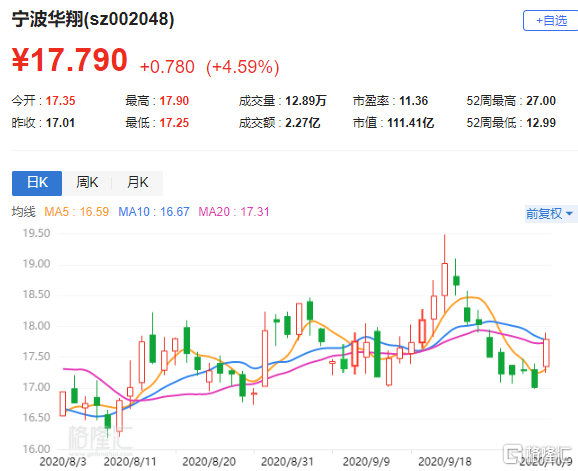Screen dimensions: 578x471
Task: Click the current price ¥17.790
Action: (x=70, y=60)
